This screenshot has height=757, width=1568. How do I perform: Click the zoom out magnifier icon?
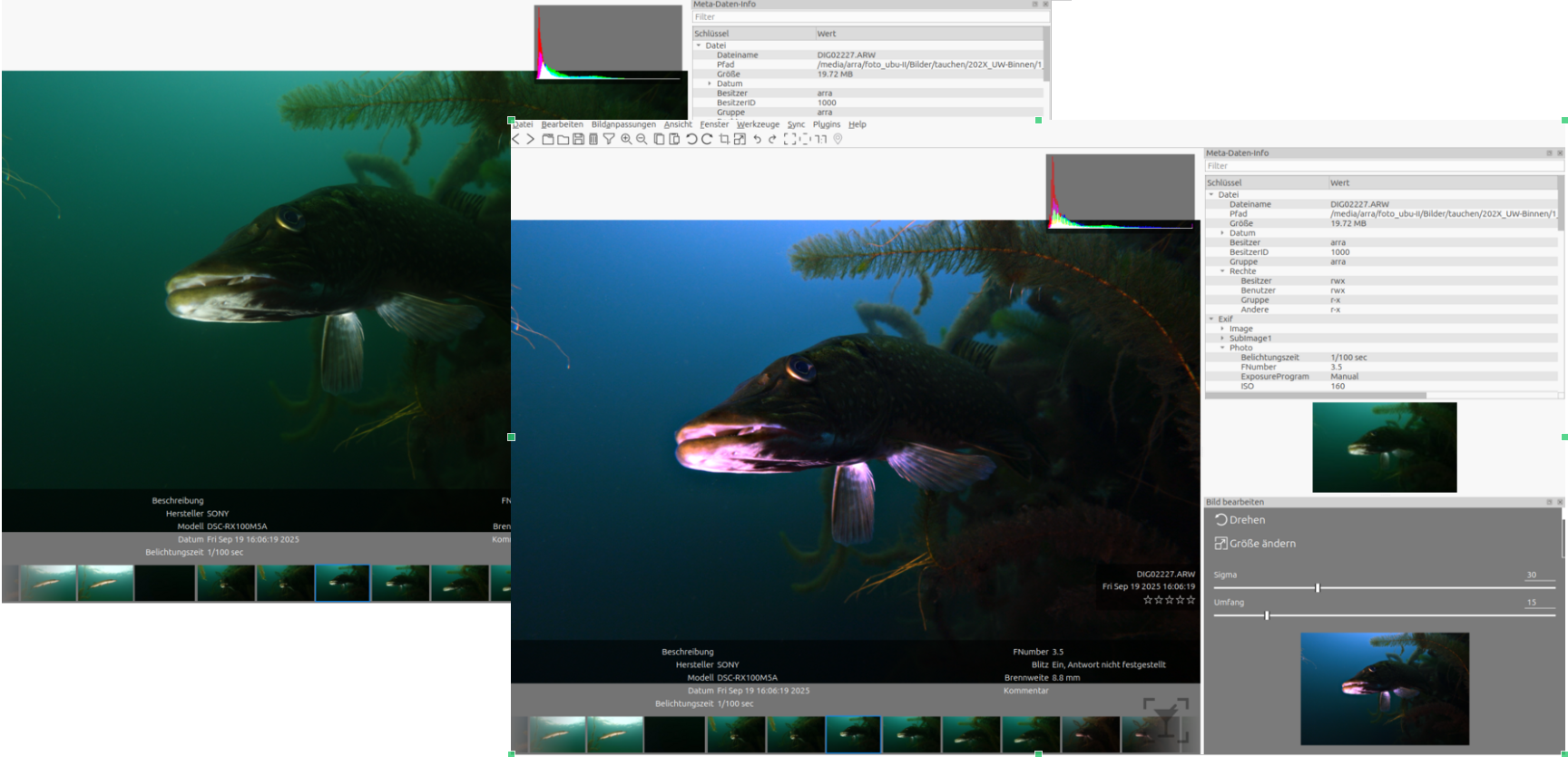642,139
